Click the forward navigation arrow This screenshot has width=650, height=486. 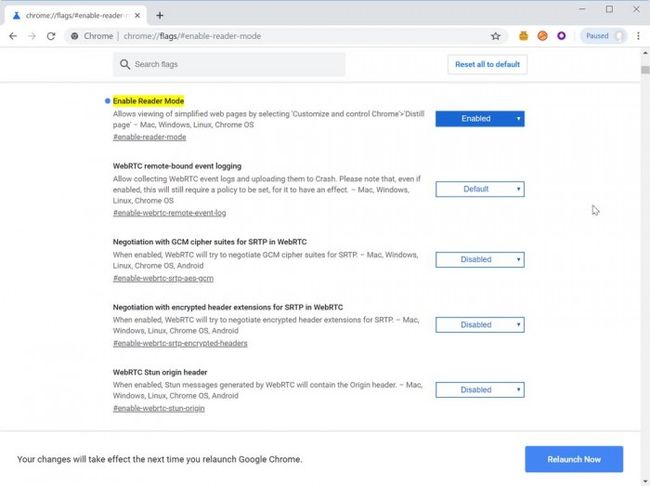32,36
